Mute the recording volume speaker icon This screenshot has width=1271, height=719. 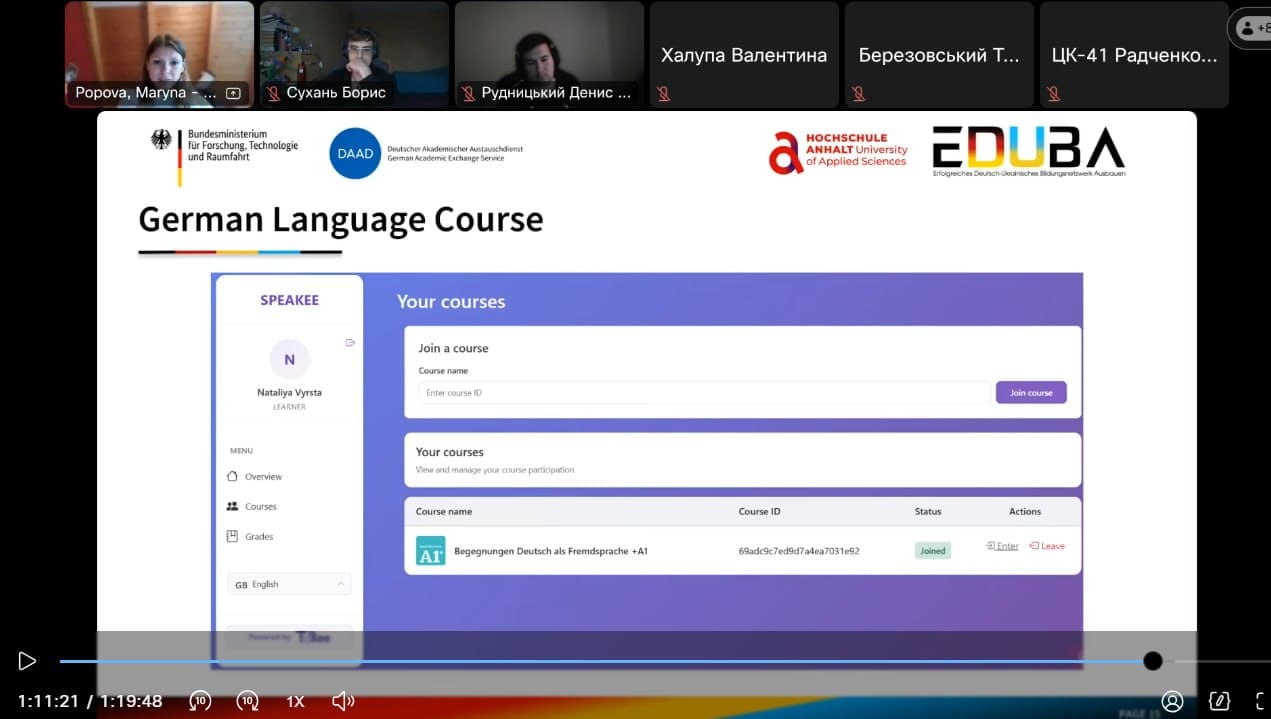click(x=343, y=701)
